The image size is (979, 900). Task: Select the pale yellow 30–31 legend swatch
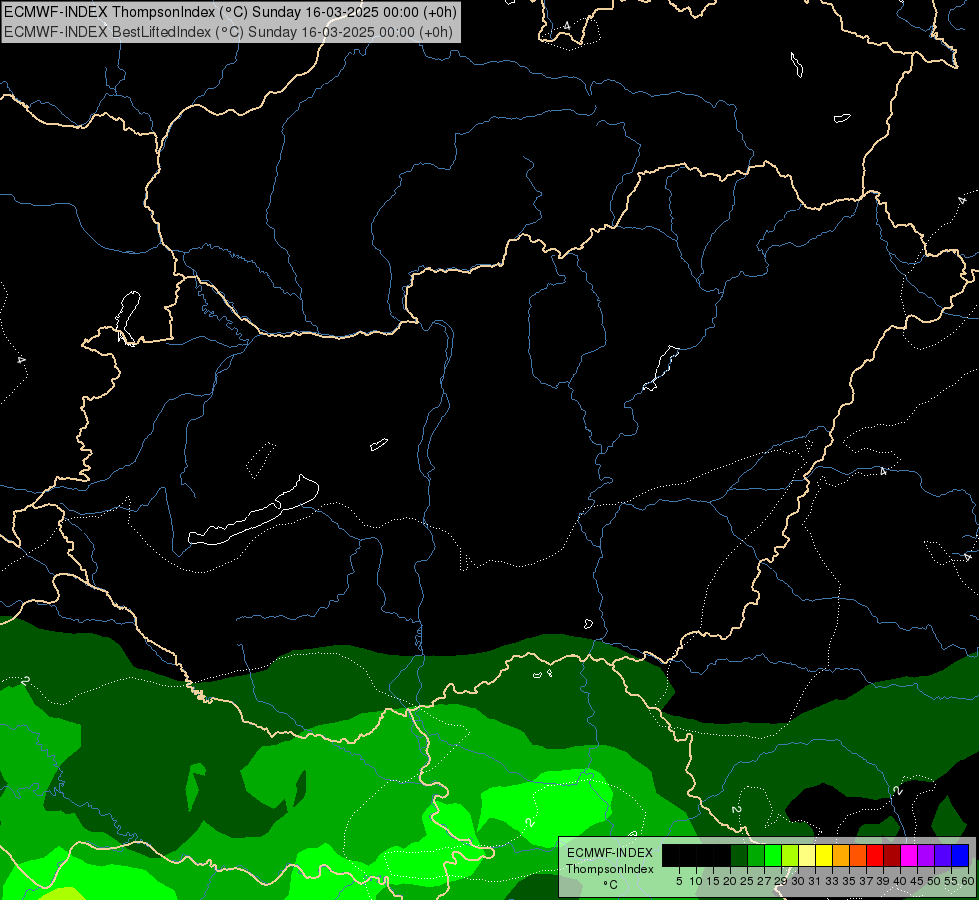click(807, 856)
